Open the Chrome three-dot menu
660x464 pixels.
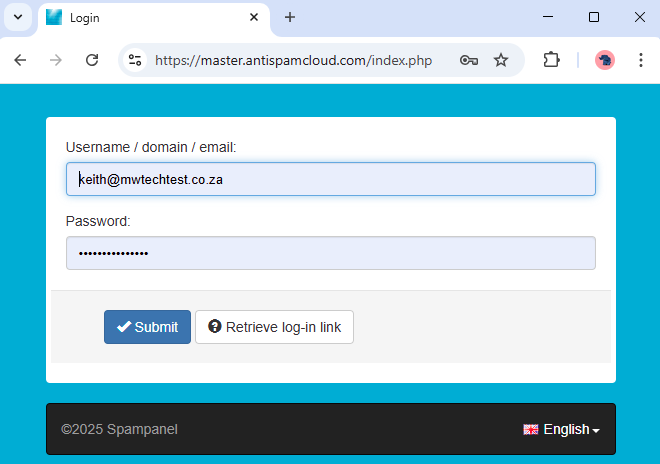(x=640, y=60)
